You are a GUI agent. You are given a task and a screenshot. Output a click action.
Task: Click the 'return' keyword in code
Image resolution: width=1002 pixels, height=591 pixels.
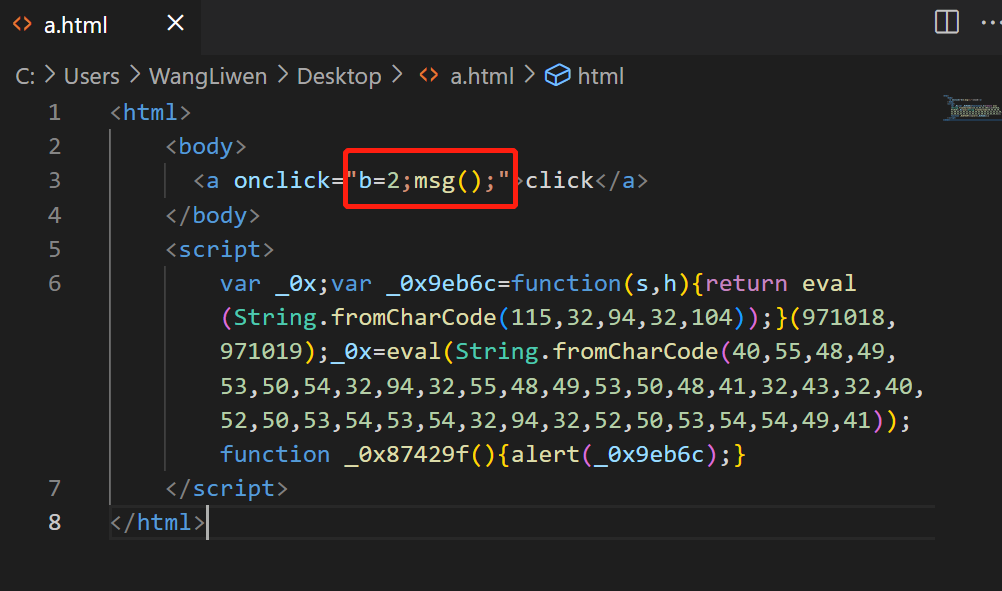tap(746, 284)
